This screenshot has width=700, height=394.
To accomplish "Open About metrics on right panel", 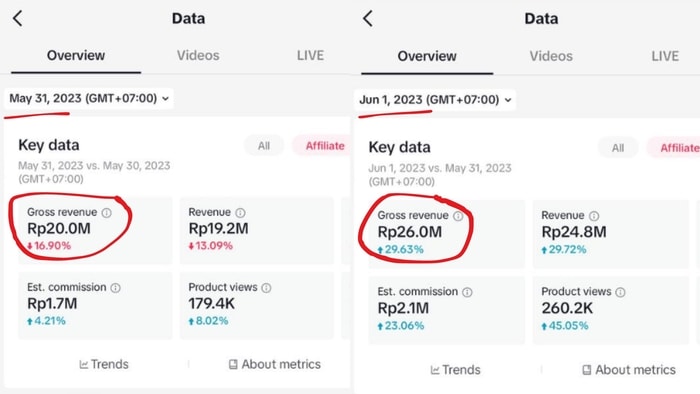I will 629,369.
